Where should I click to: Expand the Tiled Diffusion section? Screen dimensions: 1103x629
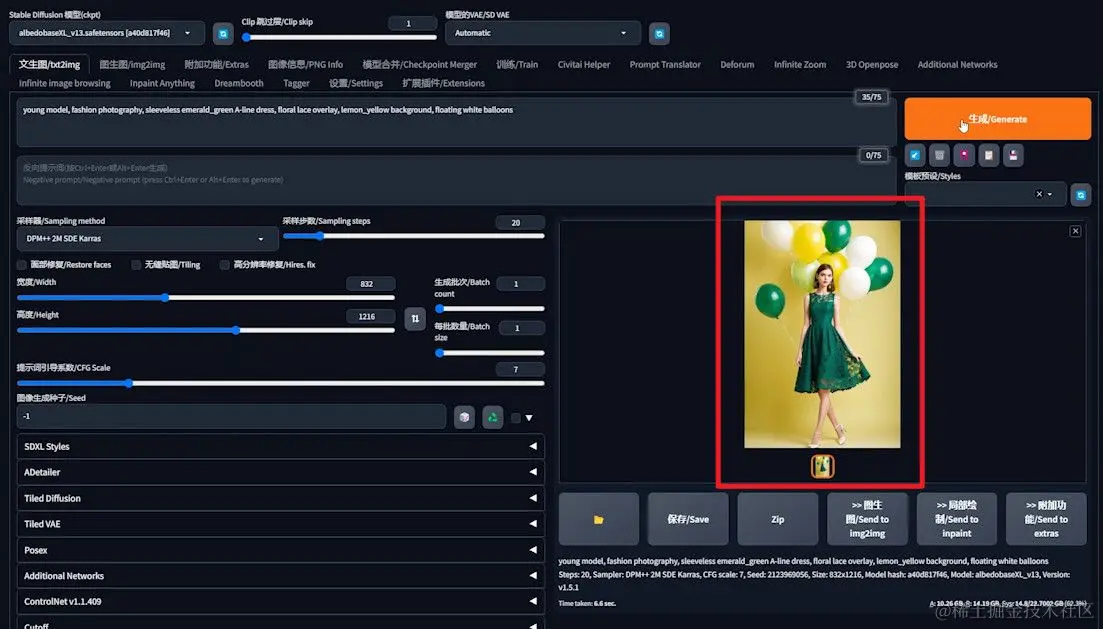(x=280, y=498)
